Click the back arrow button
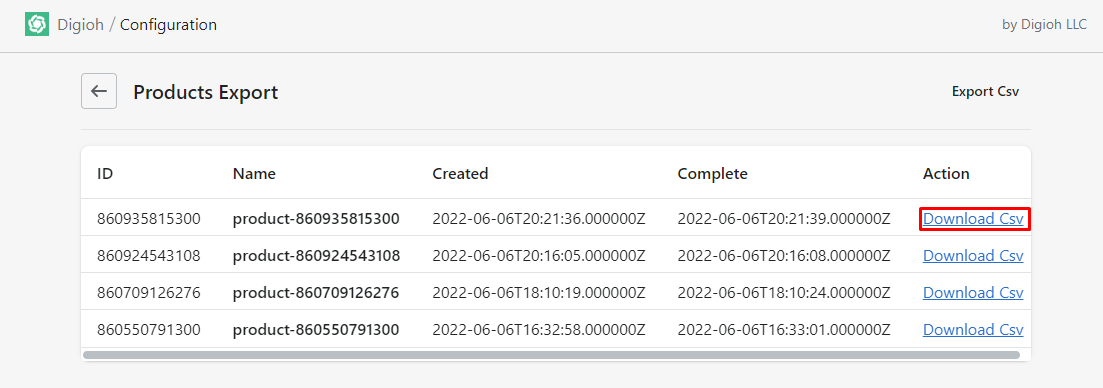Image resolution: width=1103 pixels, height=388 pixels. [99, 91]
